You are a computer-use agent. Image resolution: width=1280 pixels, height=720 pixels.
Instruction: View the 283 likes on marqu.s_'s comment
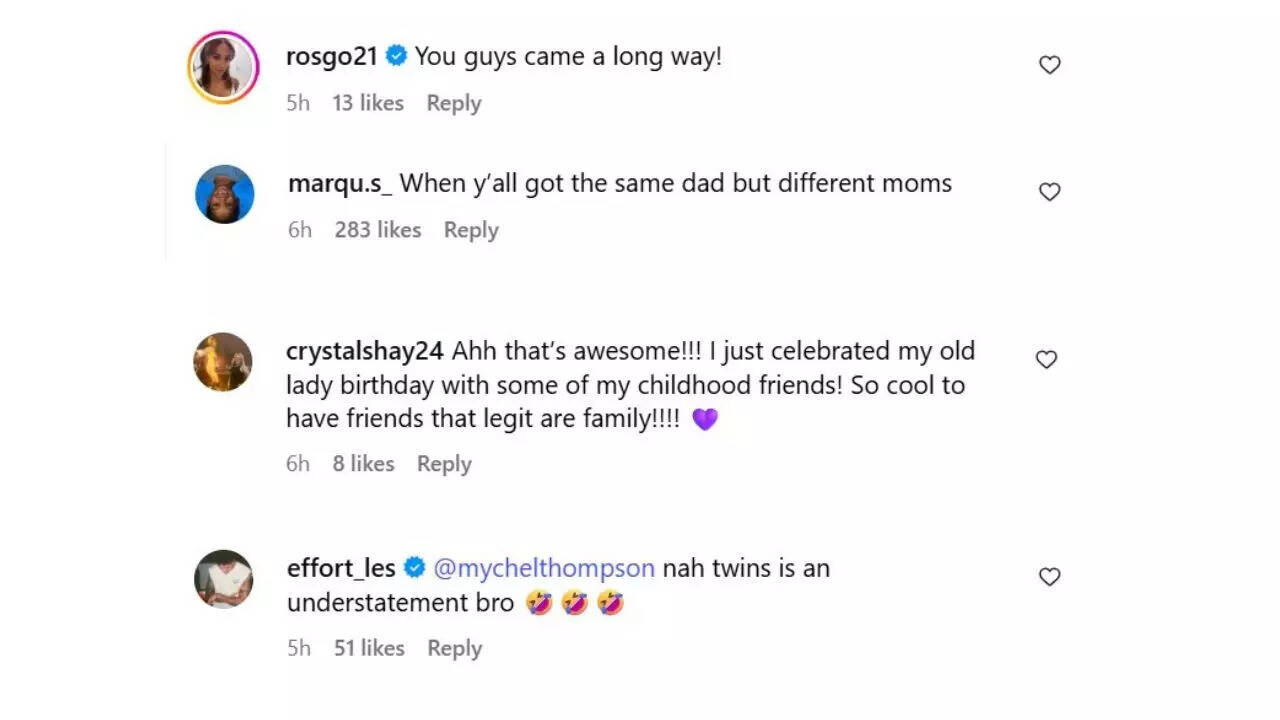pyautogui.click(x=378, y=230)
